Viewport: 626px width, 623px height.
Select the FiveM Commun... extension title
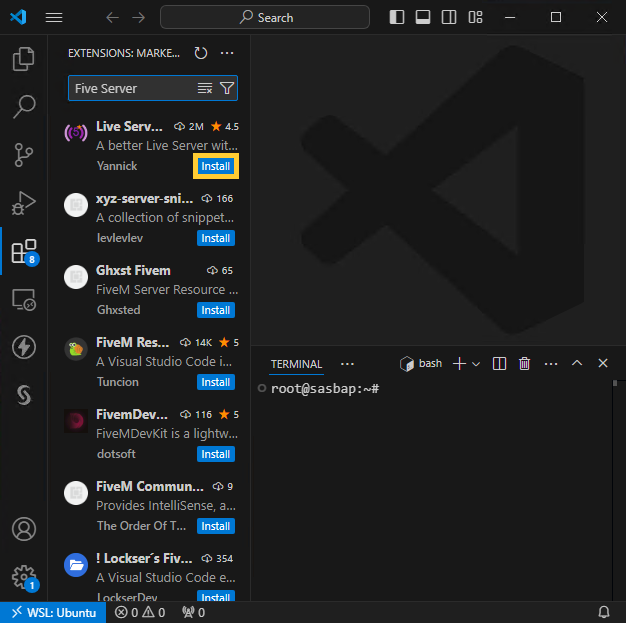click(x=150, y=486)
